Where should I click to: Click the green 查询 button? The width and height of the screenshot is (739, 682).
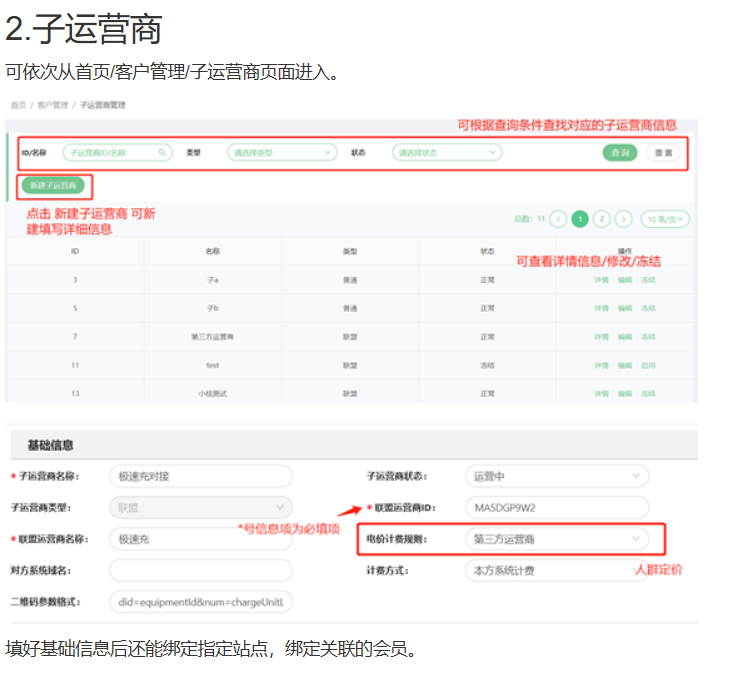tap(619, 153)
